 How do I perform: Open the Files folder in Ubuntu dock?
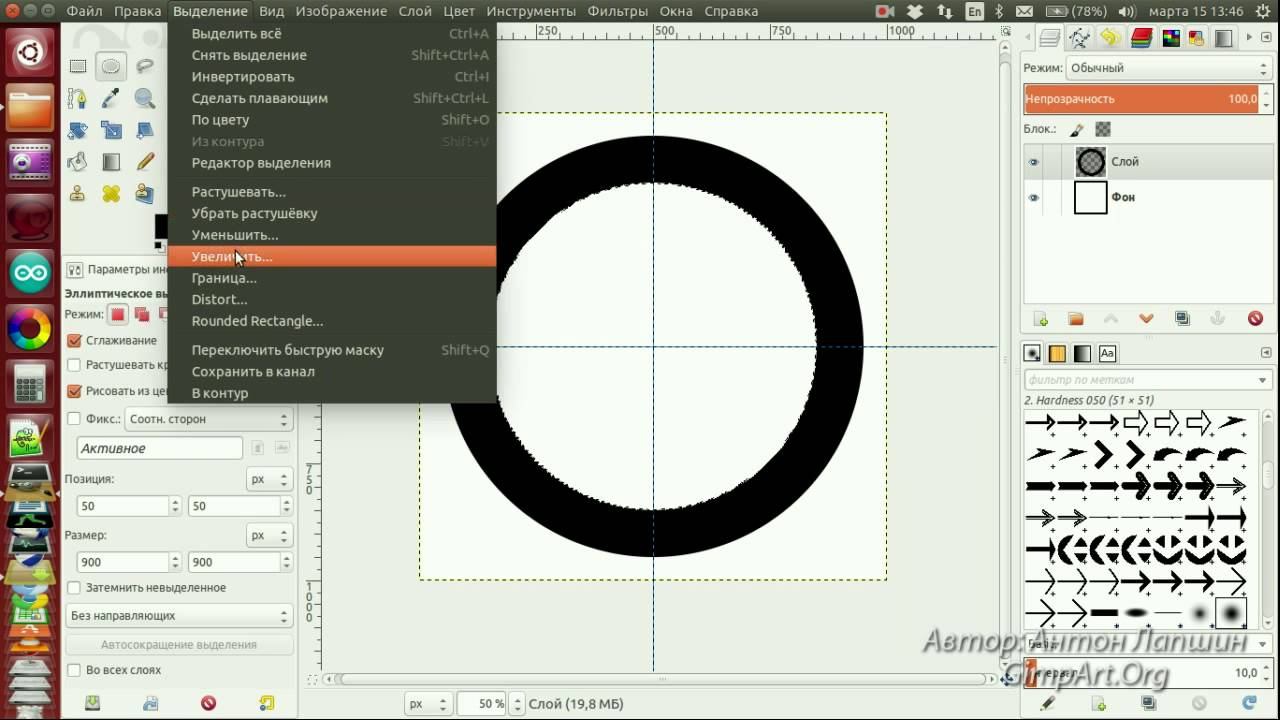(x=30, y=107)
